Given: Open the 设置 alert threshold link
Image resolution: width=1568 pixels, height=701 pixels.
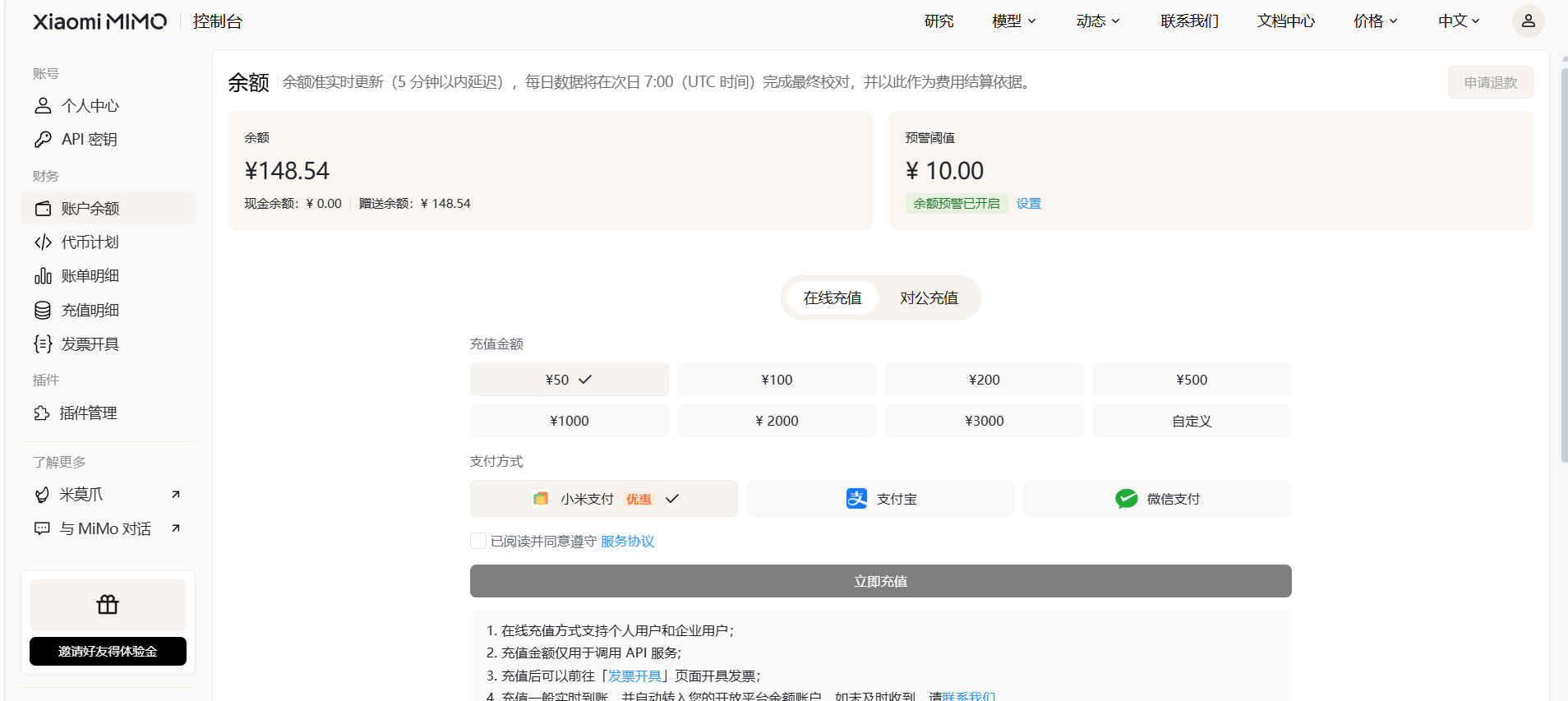Looking at the screenshot, I should pos(1029,203).
